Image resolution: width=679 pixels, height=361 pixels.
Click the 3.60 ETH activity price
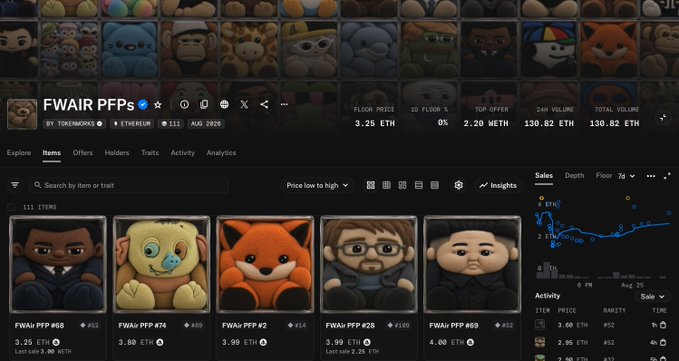[572, 325]
